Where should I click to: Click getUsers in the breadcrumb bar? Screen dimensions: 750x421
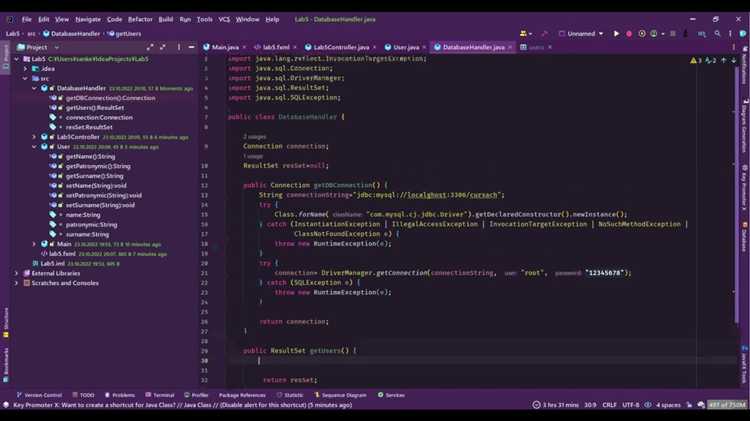[128, 34]
